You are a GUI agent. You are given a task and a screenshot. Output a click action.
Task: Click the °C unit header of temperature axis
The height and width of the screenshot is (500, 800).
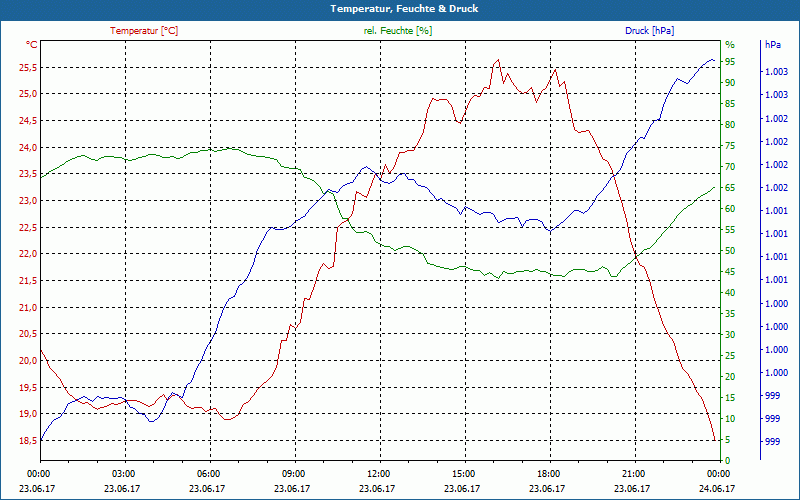click(32, 45)
